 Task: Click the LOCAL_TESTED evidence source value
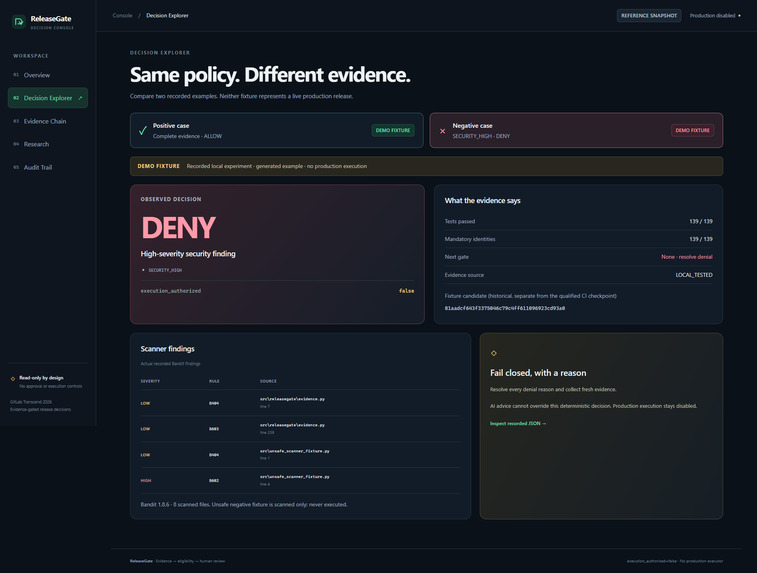[694, 275]
